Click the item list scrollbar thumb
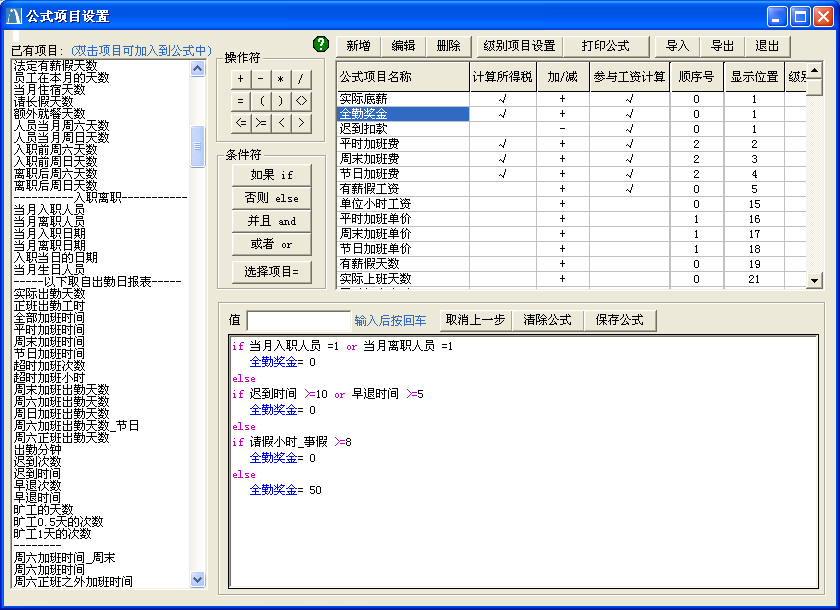Viewport: 840px width, 610px height. pos(198,146)
